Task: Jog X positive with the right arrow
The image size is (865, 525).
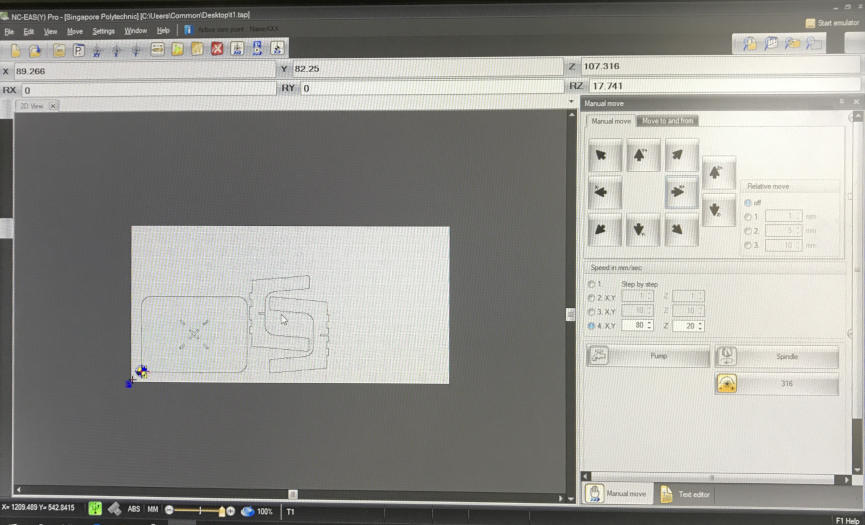Action: (681, 192)
